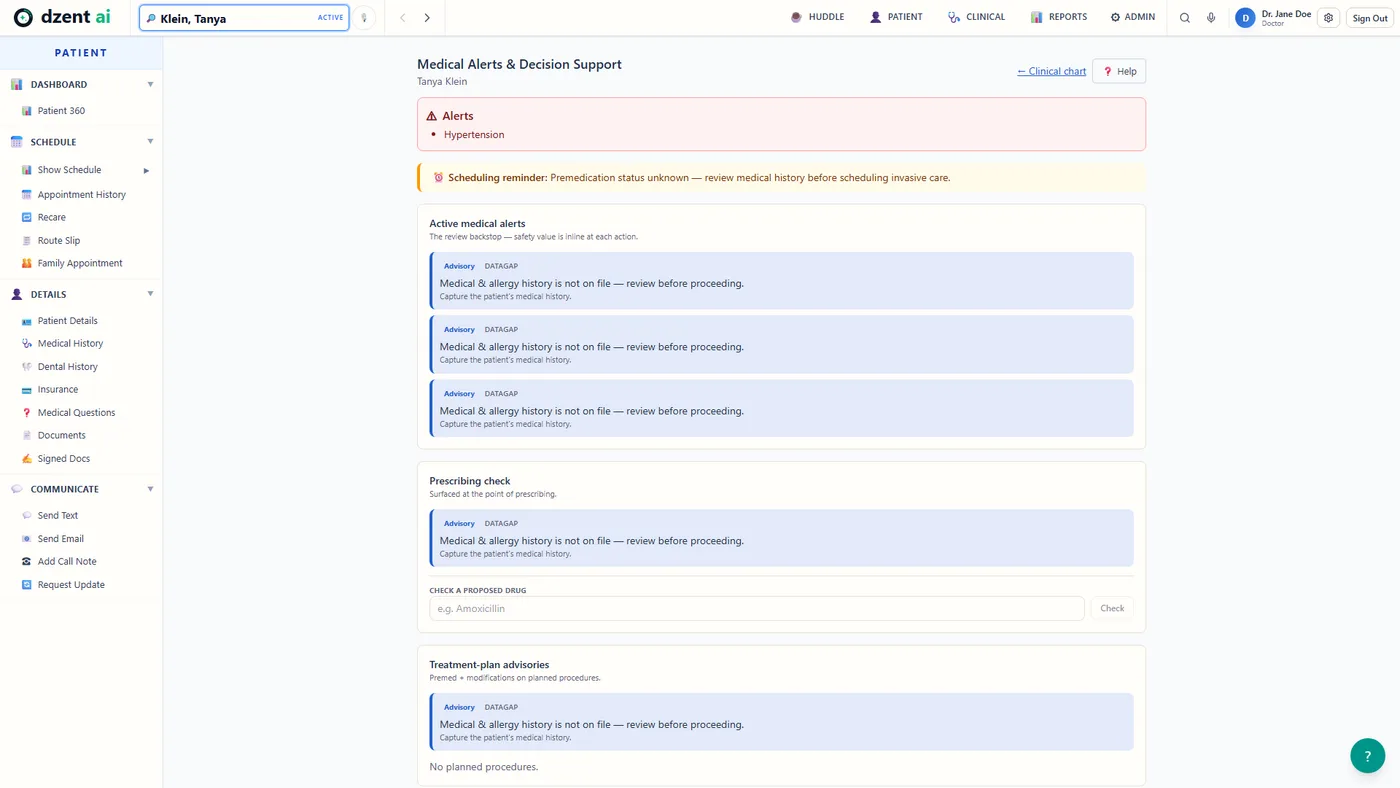1400x788 pixels.
Task: Click the Appointment History icon
Action: 27,195
